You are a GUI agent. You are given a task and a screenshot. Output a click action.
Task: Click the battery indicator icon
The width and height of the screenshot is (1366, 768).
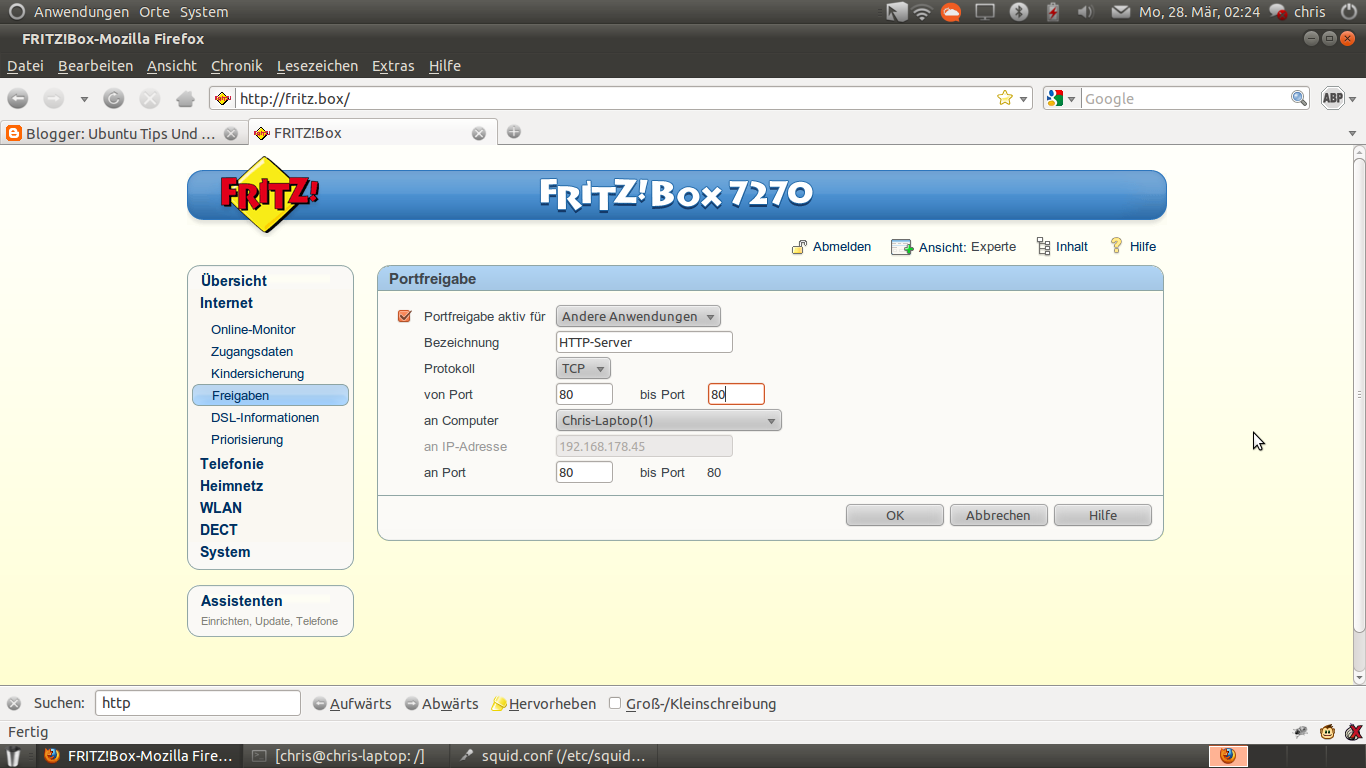coord(1053,12)
